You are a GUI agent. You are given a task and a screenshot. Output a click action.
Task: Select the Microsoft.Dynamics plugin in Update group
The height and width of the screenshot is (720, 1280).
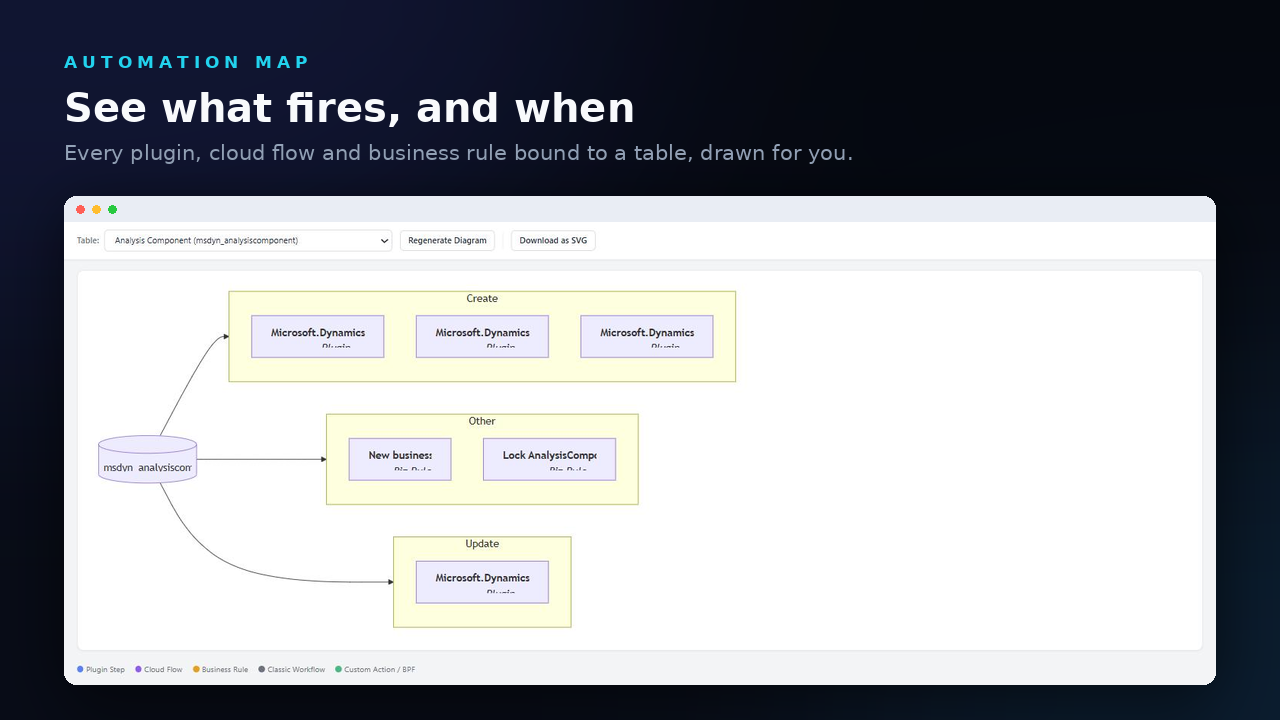tap(482, 582)
